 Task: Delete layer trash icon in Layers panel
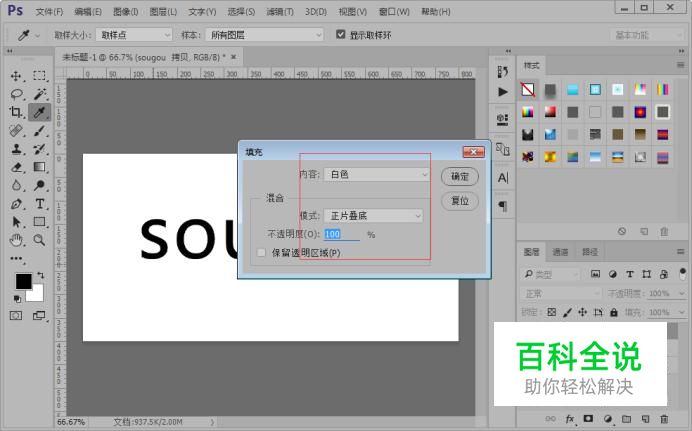tap(664, 419)
